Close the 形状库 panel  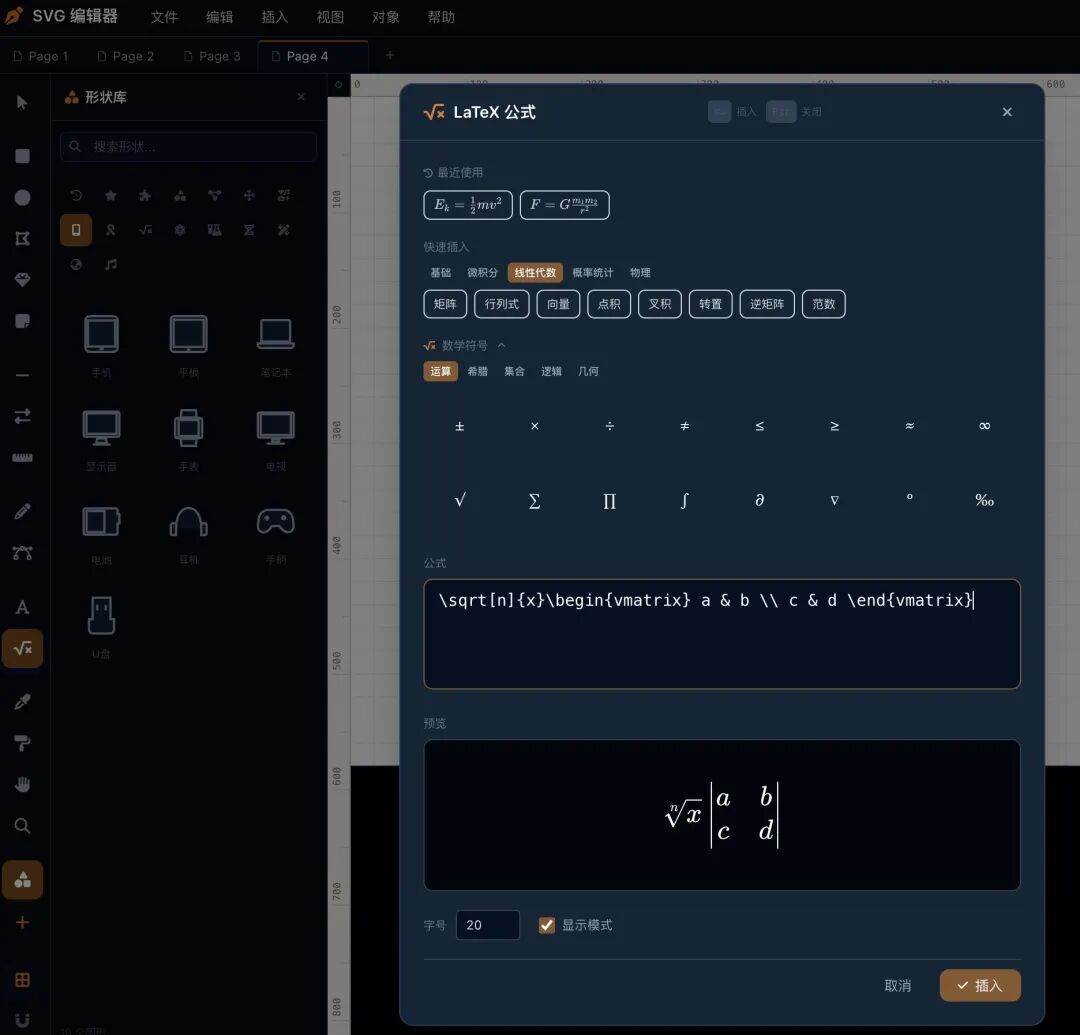(301, 97)
